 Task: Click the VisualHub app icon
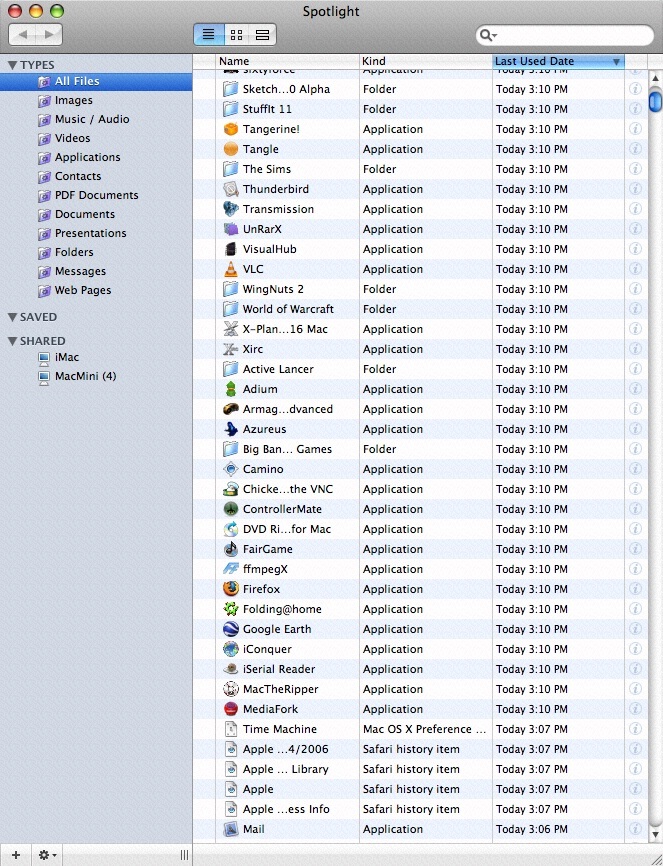[230, 249]
